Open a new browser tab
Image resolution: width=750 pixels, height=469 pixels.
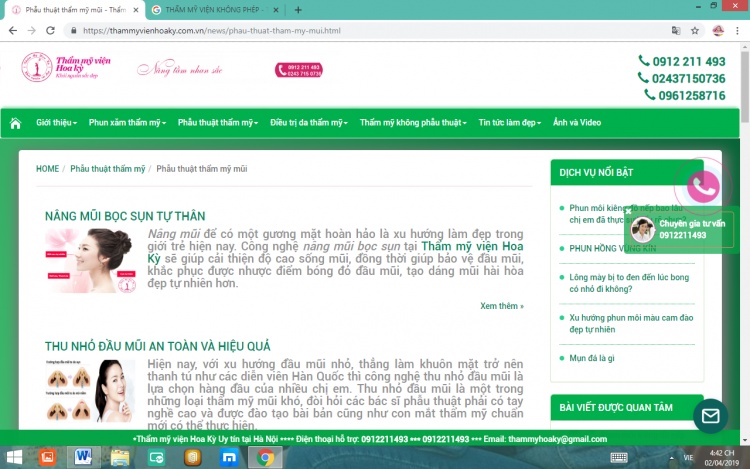point(298,9)
